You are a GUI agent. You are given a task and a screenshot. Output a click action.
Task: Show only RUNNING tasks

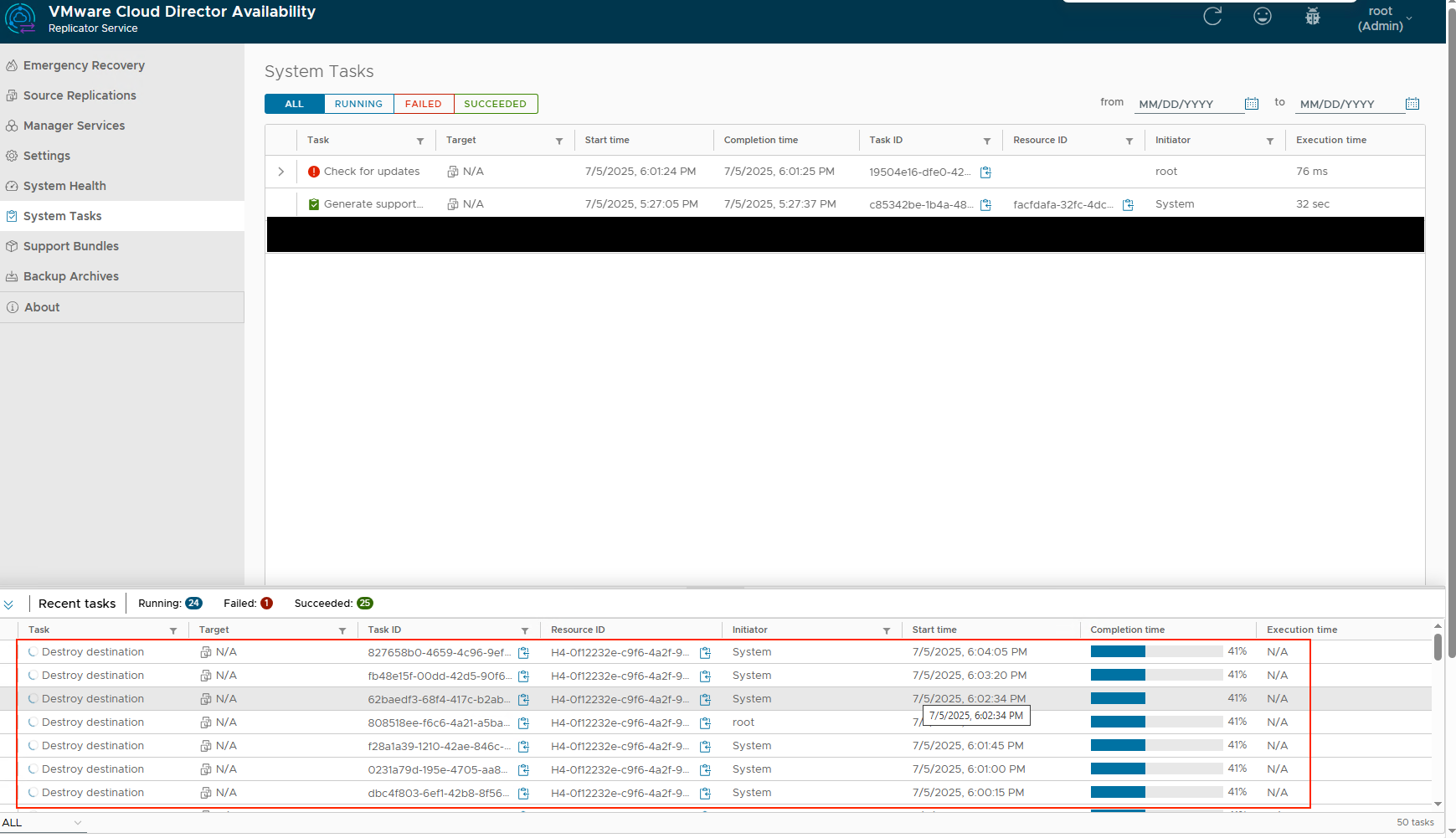point(358,104)
